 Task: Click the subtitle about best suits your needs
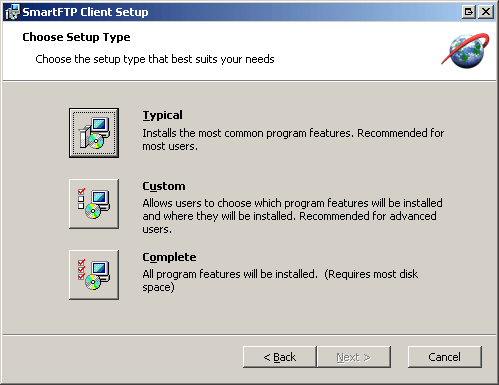click(155, 59)
